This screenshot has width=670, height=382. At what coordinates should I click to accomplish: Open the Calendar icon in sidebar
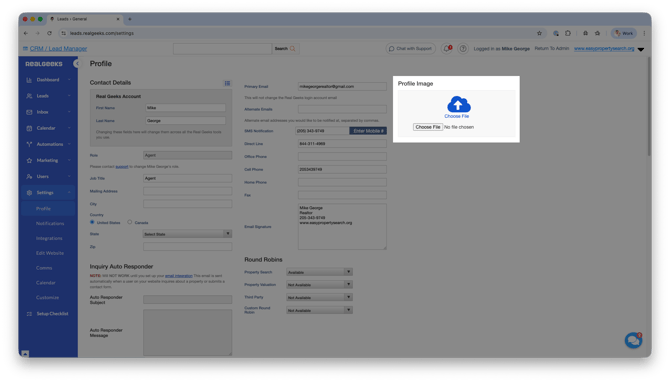[29, 128]
